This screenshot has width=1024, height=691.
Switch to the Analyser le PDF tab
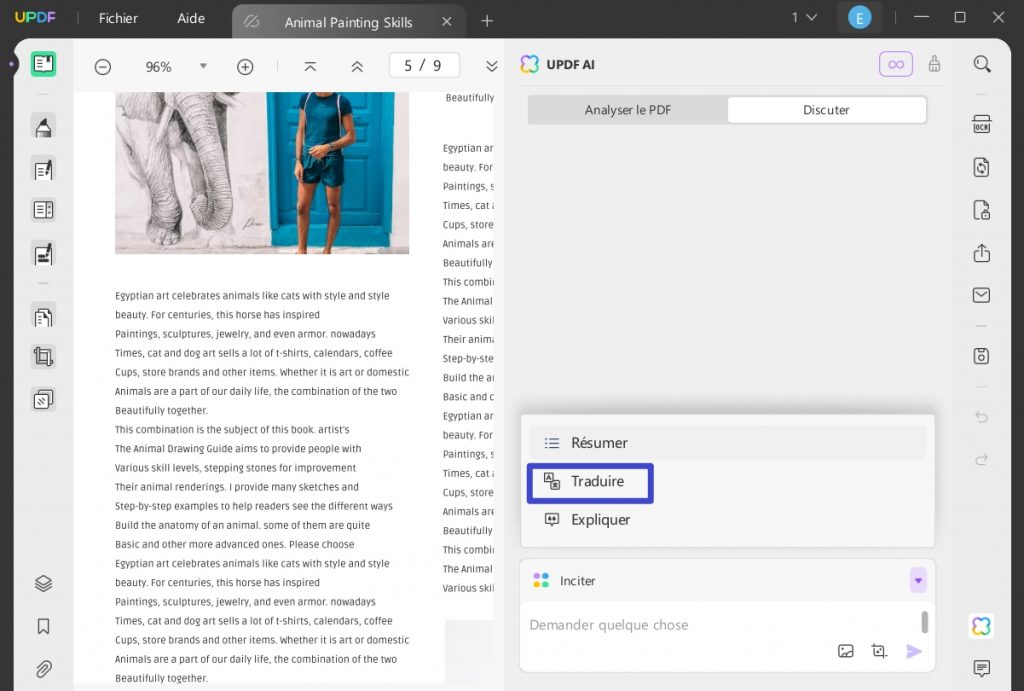(x=627, y=110)
